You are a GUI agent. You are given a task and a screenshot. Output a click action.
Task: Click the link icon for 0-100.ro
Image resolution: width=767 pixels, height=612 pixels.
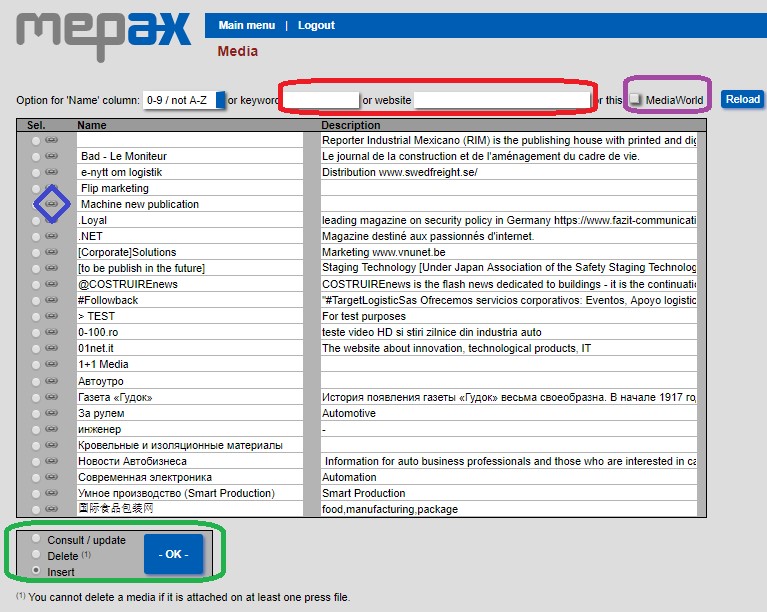[52, 332]
